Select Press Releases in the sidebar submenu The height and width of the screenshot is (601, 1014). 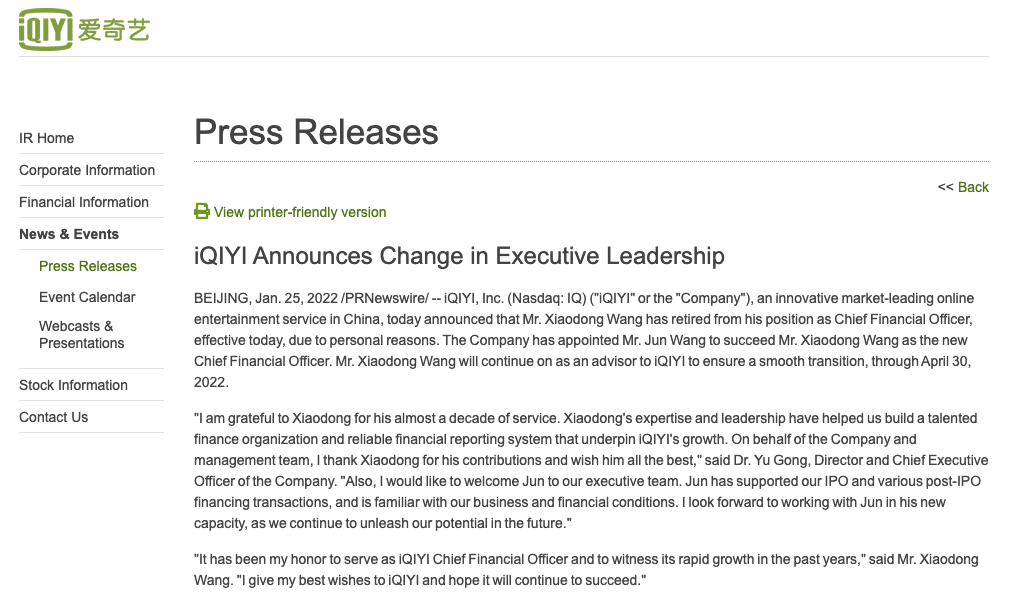tap(88, 266)
